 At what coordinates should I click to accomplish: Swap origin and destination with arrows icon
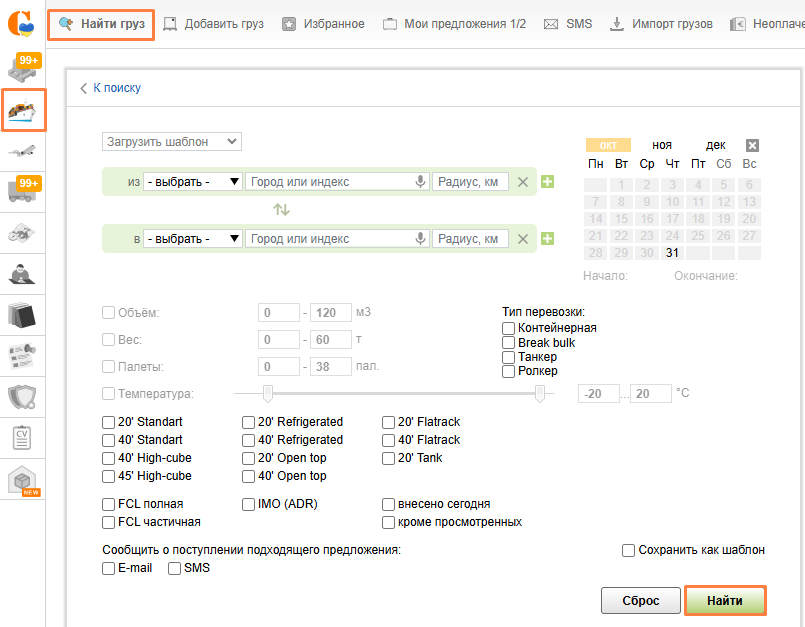282,210
